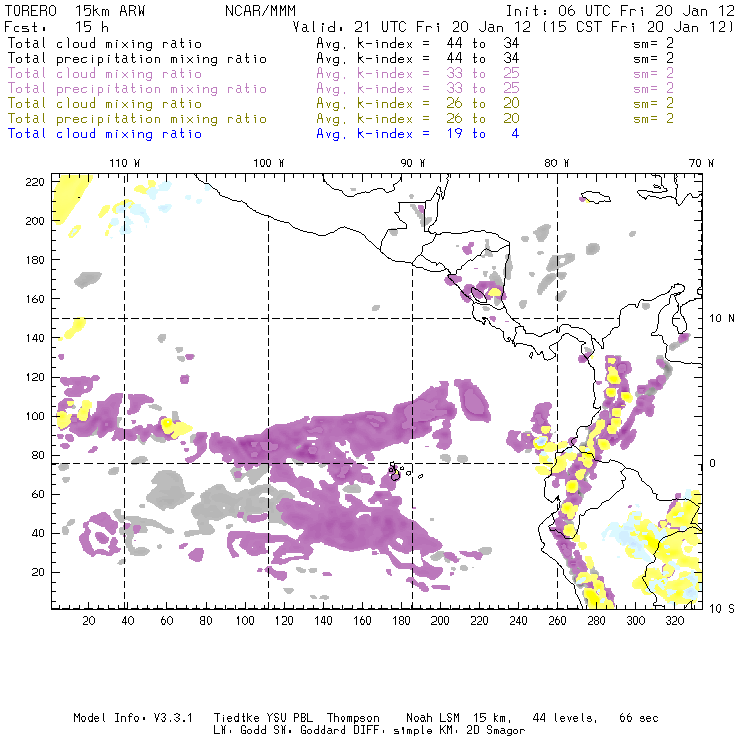Click the black 'Total cloud mixing ratio' legend line
The image size is (740, 740).
105,43
